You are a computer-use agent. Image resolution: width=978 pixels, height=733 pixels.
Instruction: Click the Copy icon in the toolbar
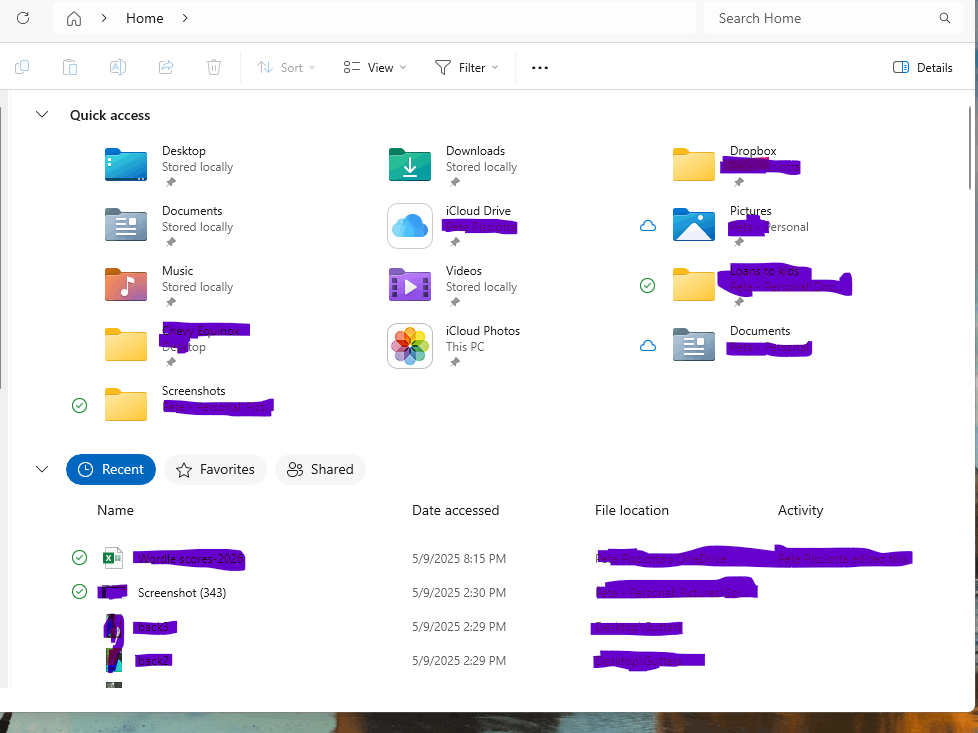pyautogui.click(x=22, y=67)
